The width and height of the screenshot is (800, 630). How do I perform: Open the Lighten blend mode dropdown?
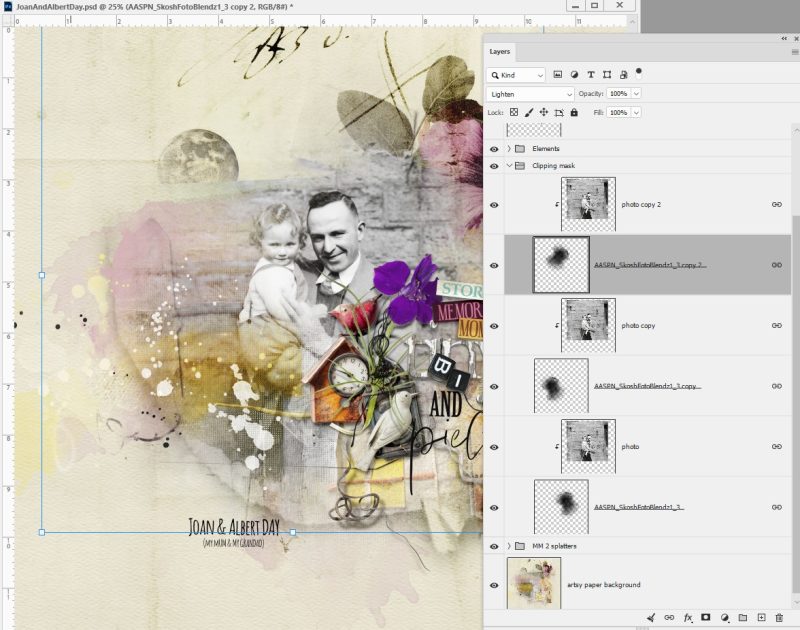[530, 94]
